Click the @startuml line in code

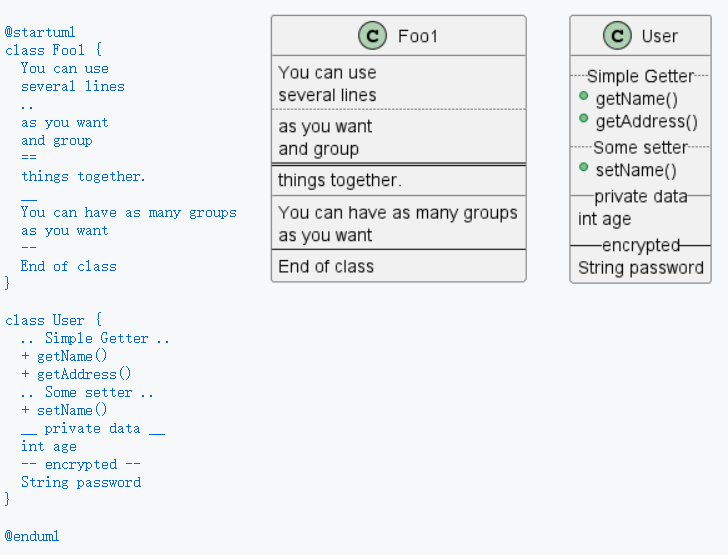pos(40,32)
